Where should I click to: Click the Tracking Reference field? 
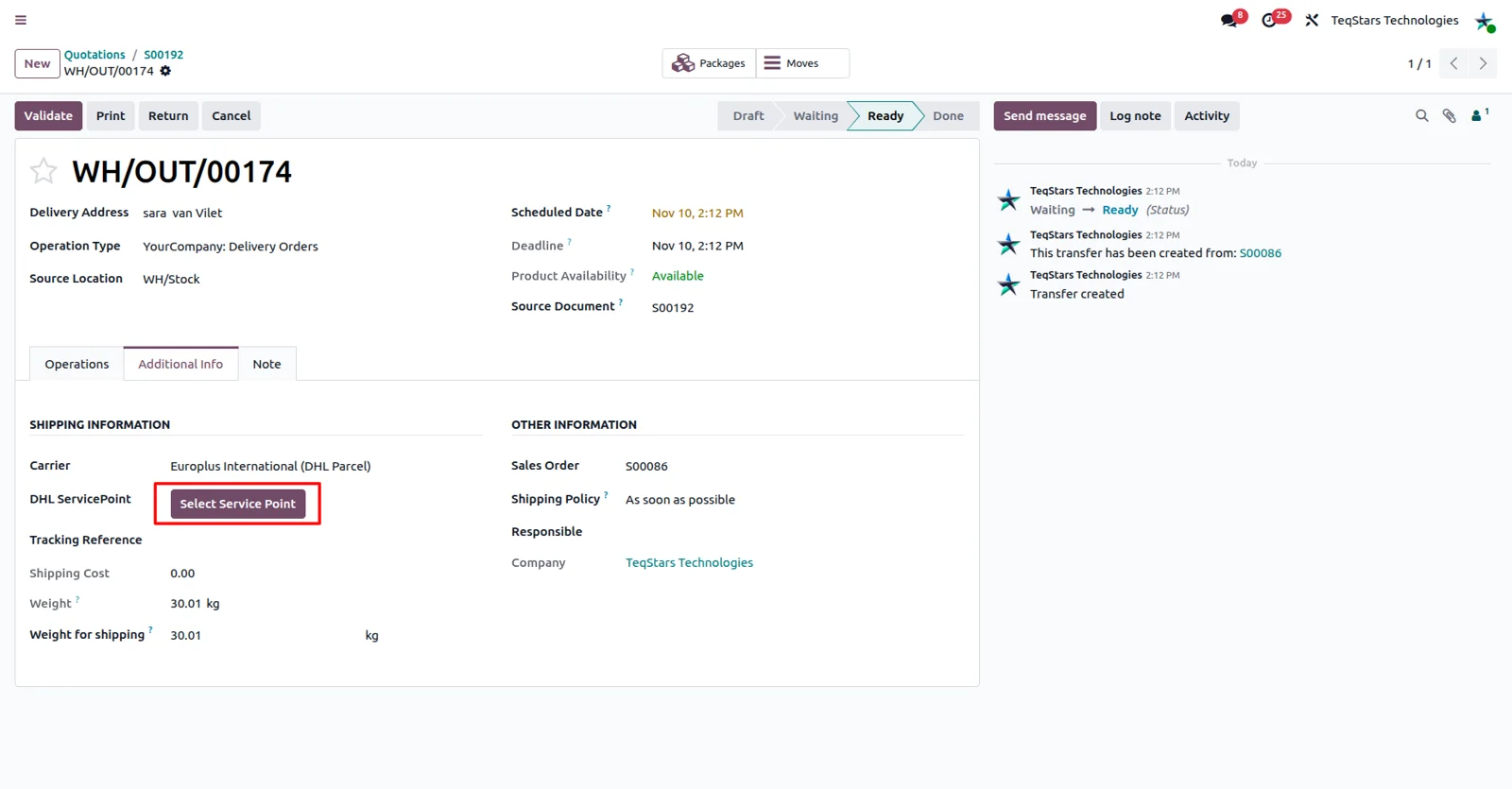326,540
